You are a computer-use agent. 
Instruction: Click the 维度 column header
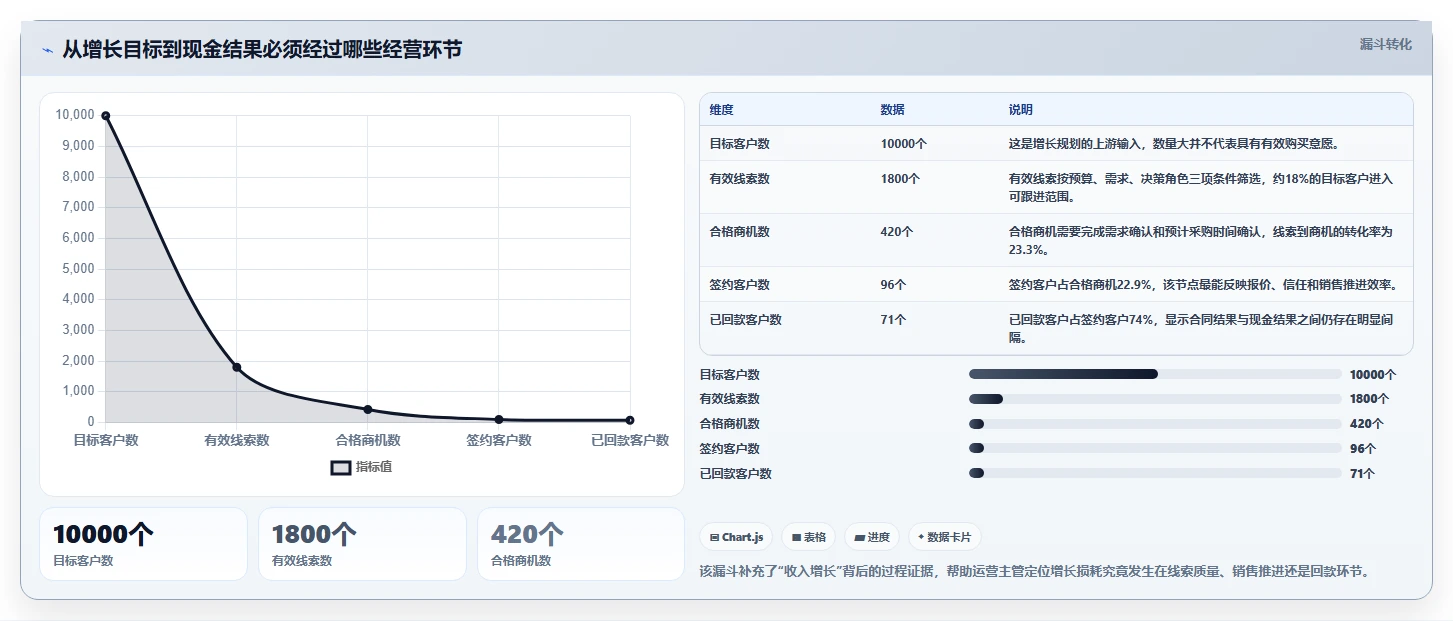tap(721, 110)
